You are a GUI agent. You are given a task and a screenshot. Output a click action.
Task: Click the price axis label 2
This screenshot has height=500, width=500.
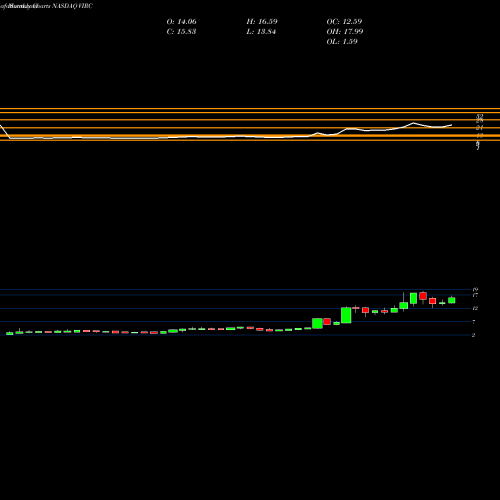click(x=474, y=335)
